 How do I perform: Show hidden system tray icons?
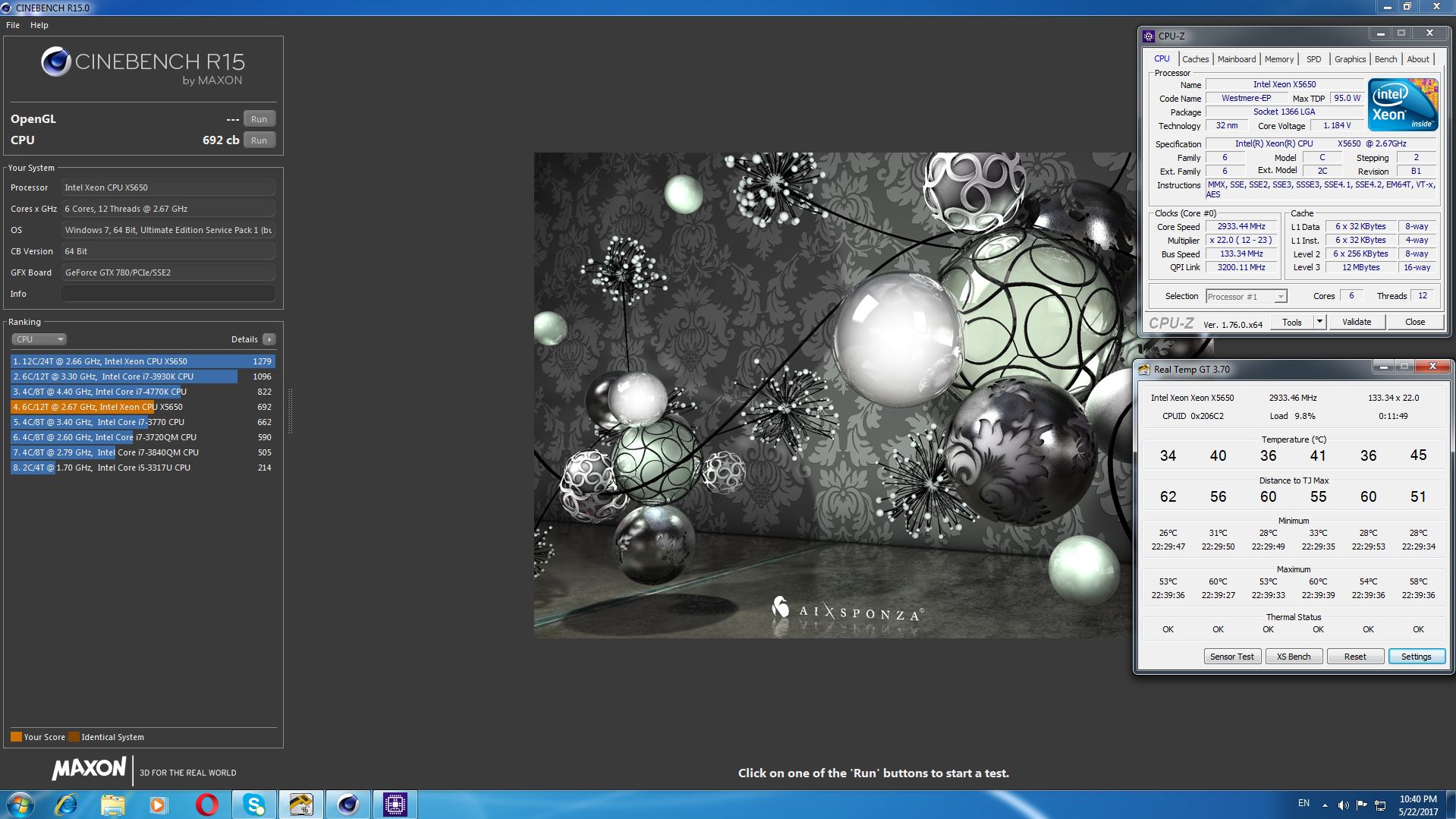point(1325,805)
